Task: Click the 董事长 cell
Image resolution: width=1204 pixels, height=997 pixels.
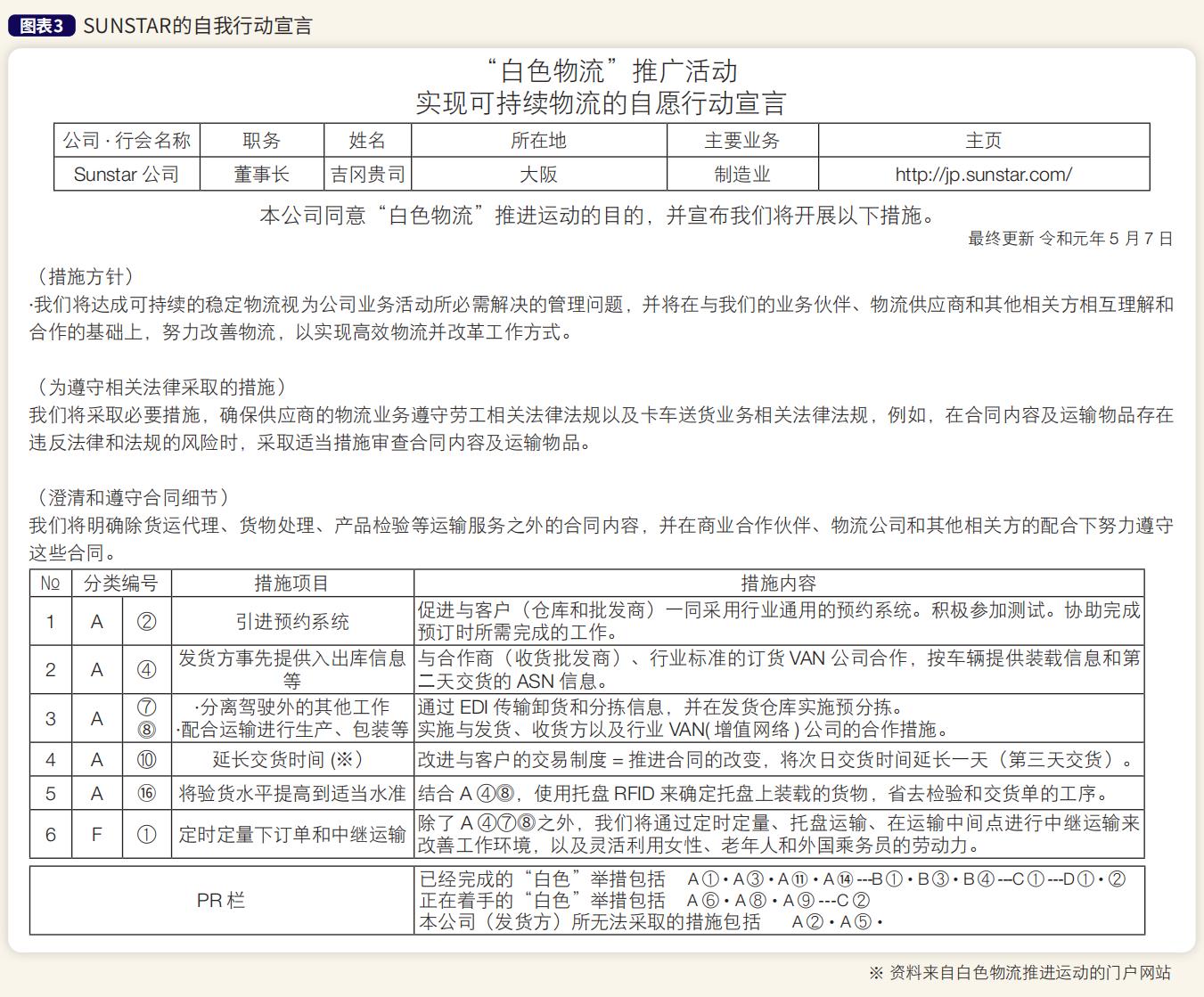Action: point(262,175)
